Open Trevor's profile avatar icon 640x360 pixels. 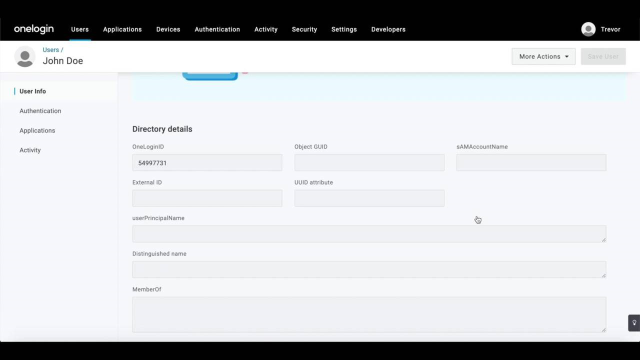click(588, 29)
